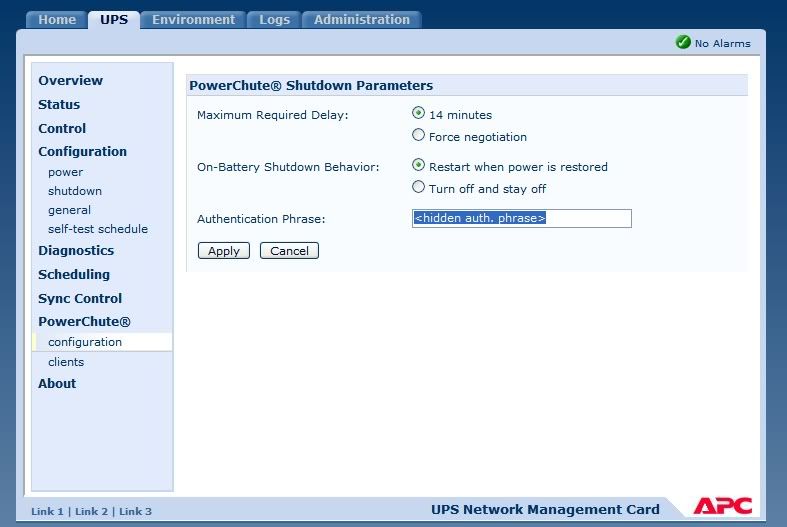
Task: Open self-test schedule settings
Action: 98,229
